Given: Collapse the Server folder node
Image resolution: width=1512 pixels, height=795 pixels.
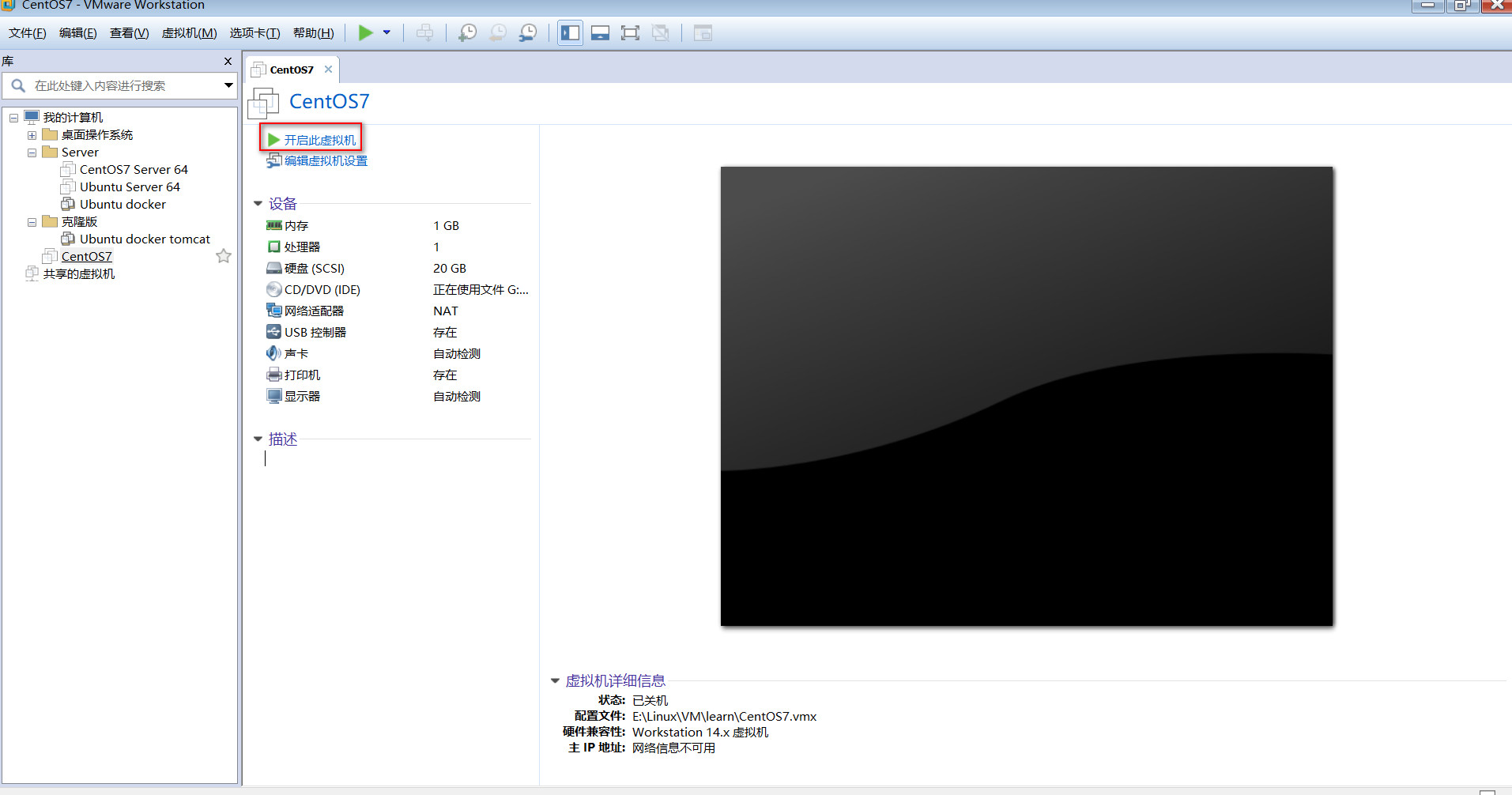Looking at the screenshot, I should coord(32,153).
